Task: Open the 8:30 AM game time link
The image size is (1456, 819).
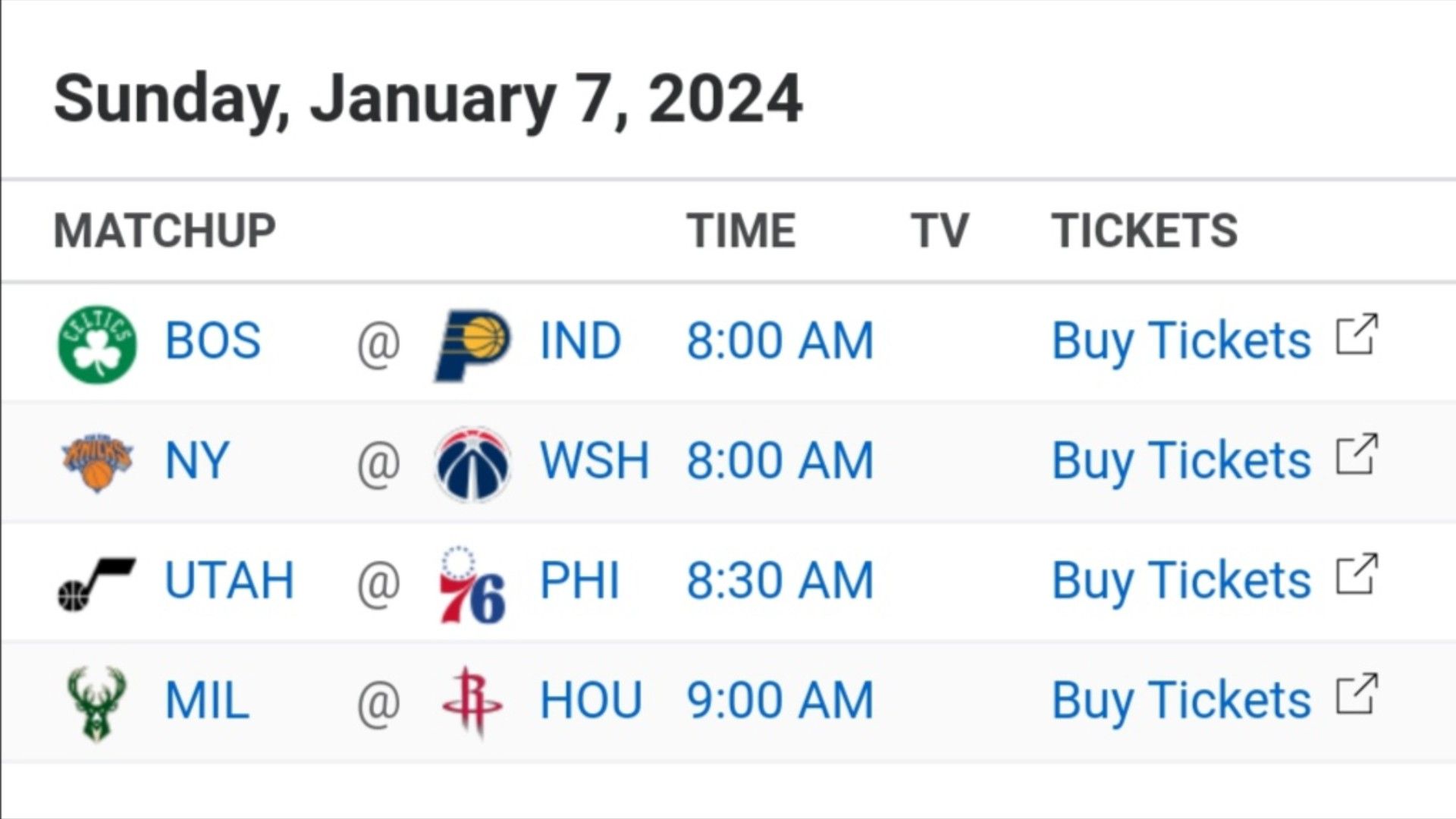Action: 780,580
